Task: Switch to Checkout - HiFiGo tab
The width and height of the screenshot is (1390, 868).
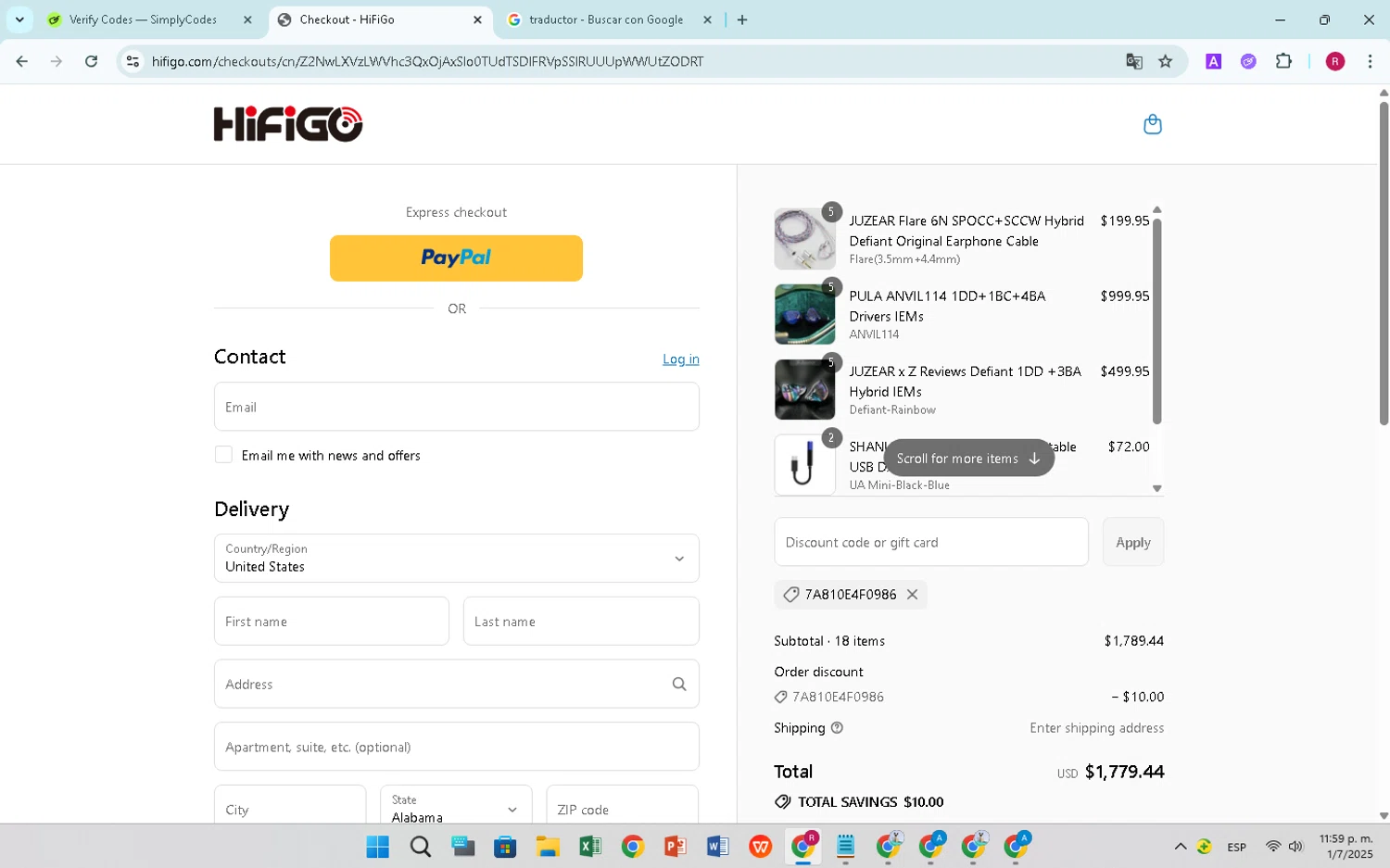Action: click(380, 19)
